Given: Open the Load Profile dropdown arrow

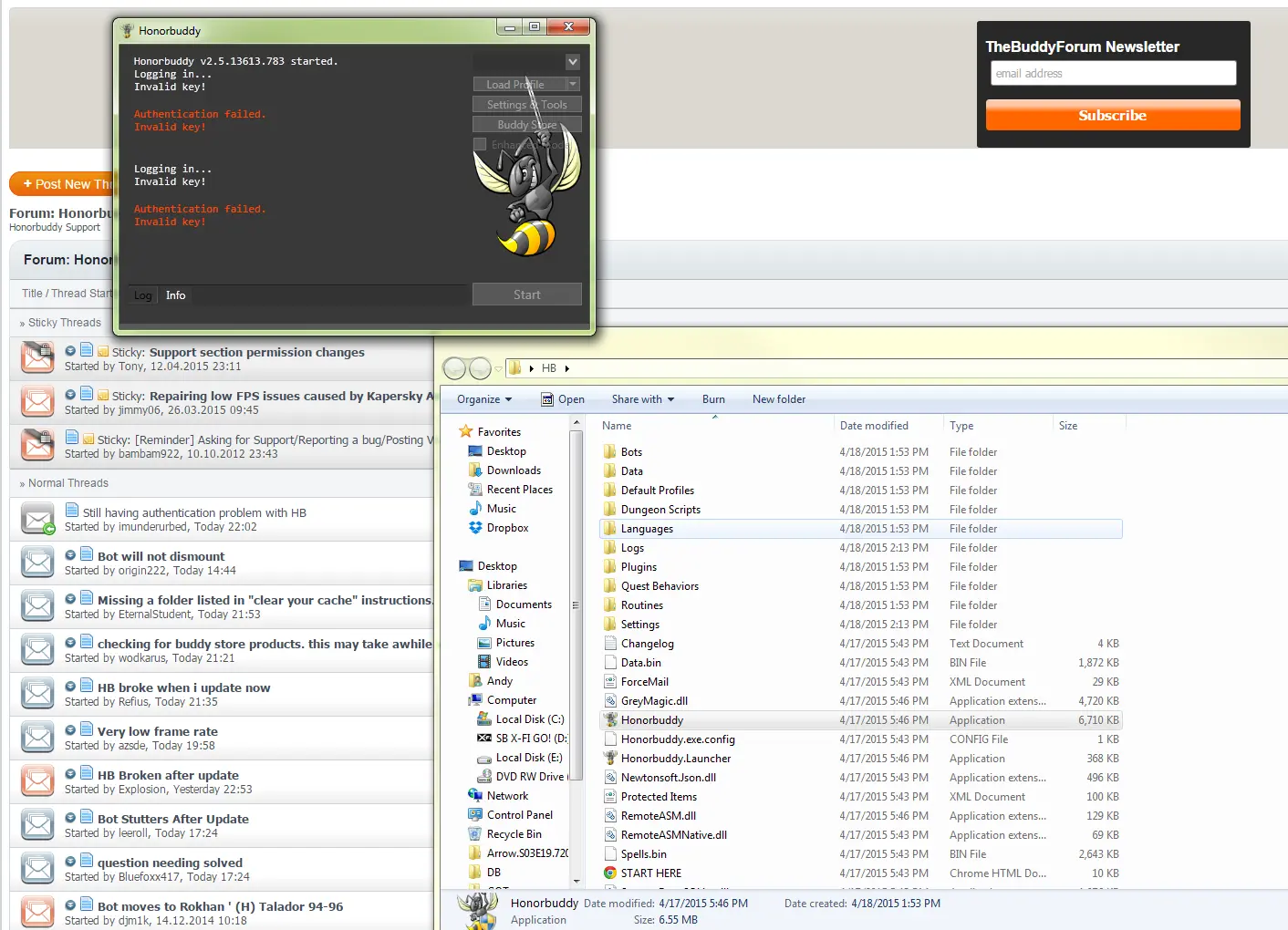Looking at the screenshot, I should pos(573,84).
